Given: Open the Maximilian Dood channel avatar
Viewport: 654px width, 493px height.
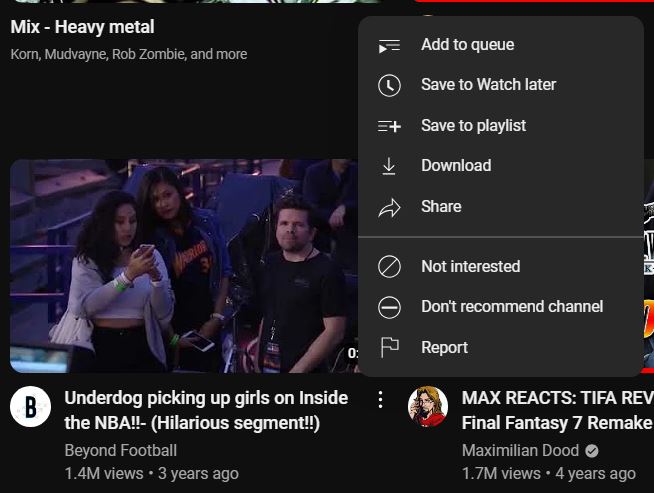Looking at the screenshot, I should pos(428,407).
